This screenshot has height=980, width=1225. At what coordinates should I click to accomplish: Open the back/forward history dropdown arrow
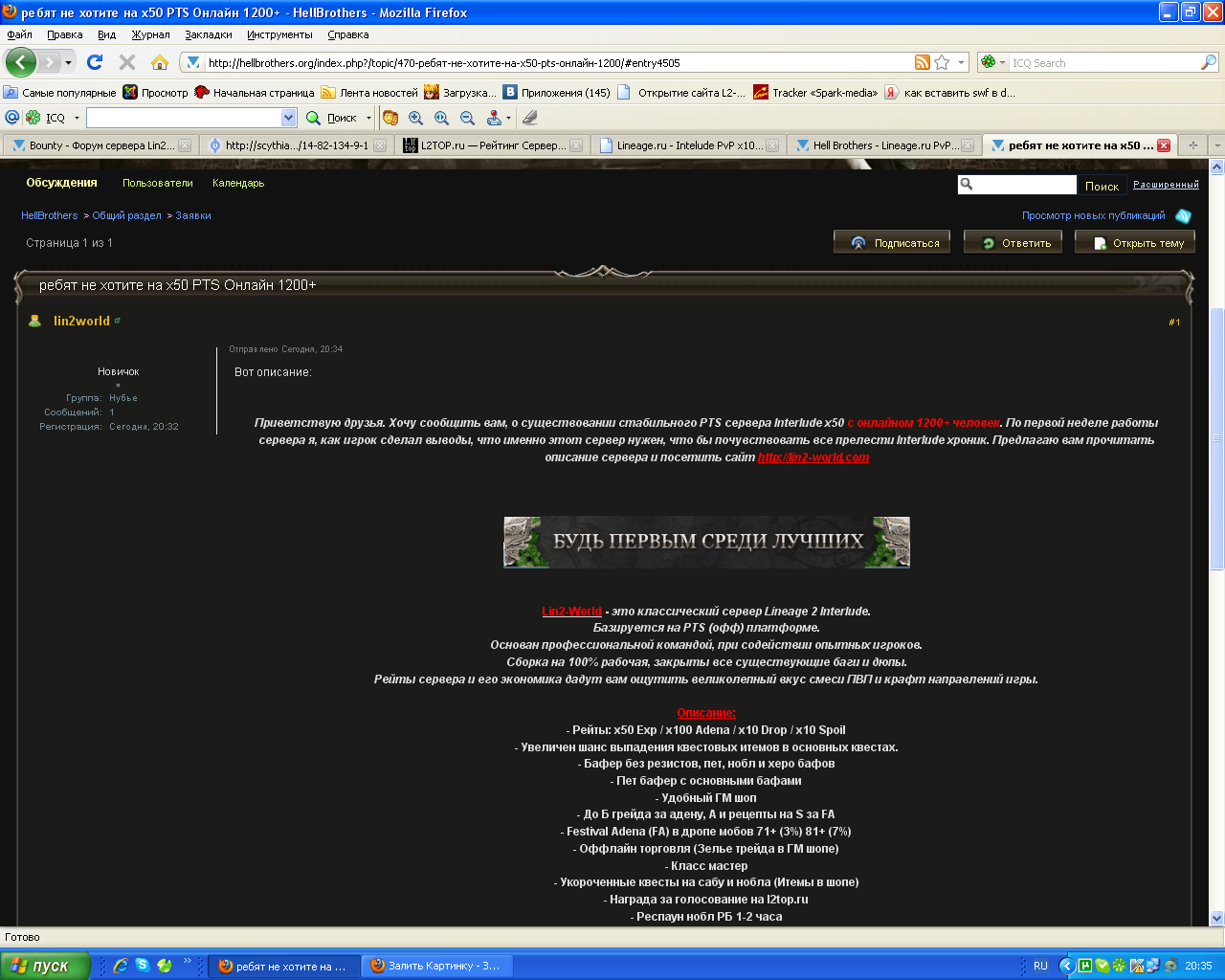pos(68,63)
